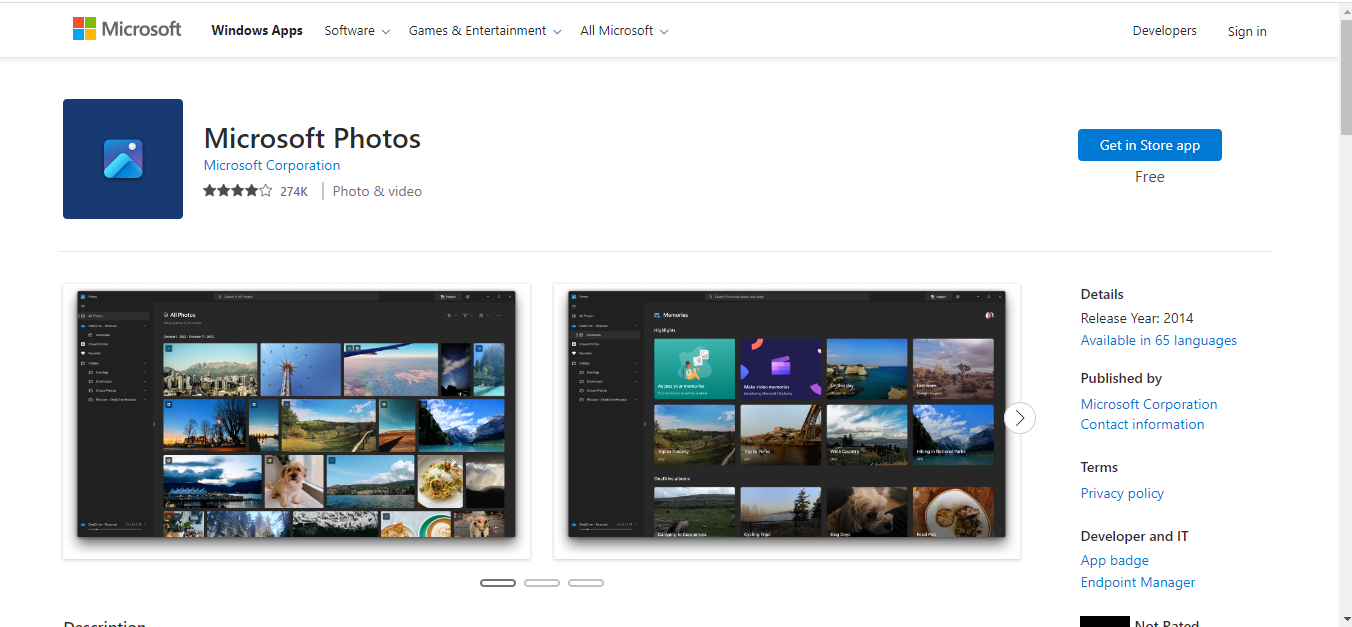Open the All Photos screenshot thumbnail
This screenshot has height=627, width=1352.
[296, 421]
